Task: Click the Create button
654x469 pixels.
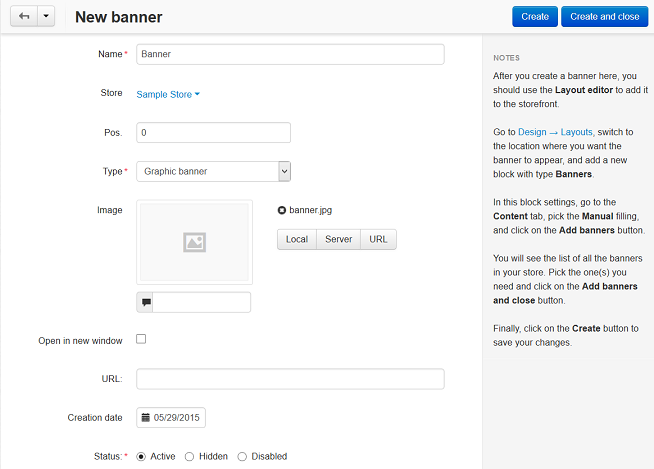Action: click(535, 17)
